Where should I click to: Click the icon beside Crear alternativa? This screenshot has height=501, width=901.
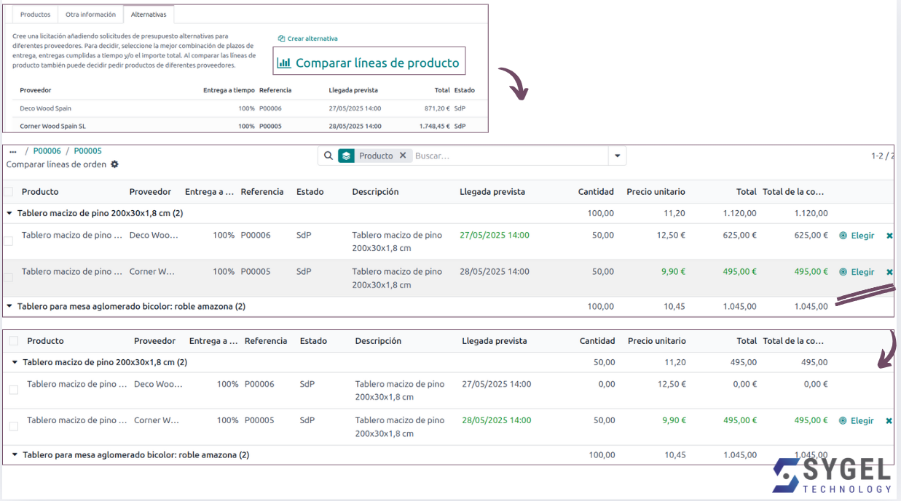pos(281,38)
